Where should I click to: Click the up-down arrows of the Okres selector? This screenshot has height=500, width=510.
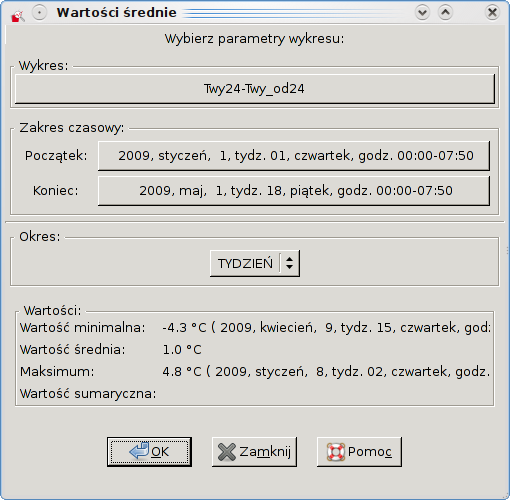coord(289,263)
